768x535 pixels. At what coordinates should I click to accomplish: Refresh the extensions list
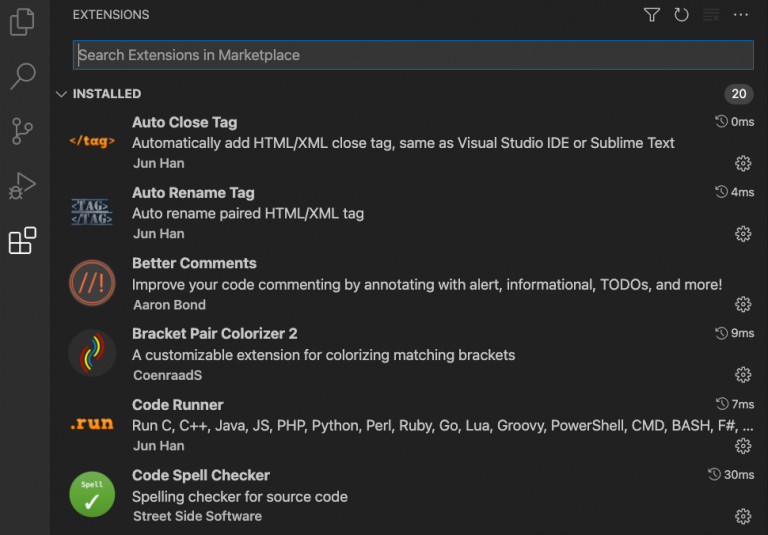tap(682, 15)
